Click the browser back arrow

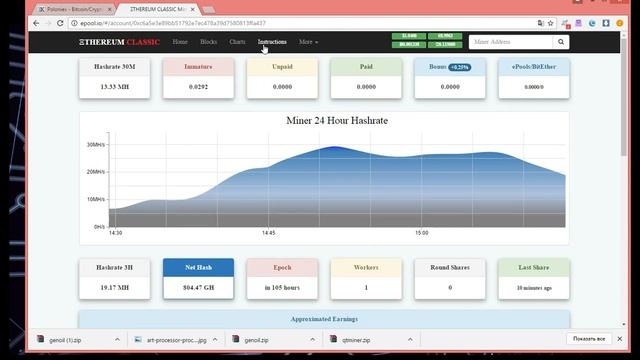click(x=36, y=23)
